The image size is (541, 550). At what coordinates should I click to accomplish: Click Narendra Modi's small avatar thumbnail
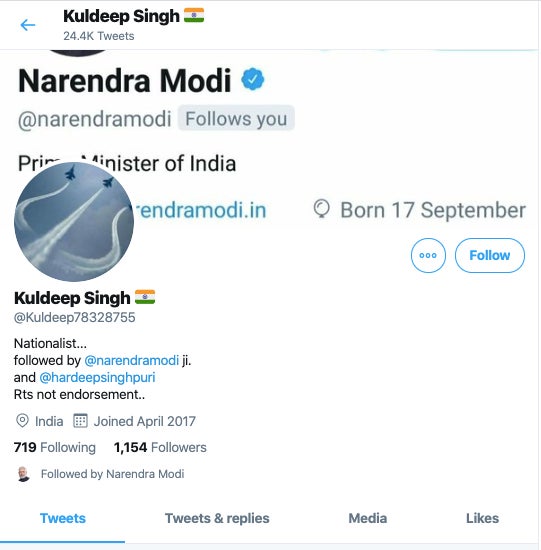tap(24, 474)
